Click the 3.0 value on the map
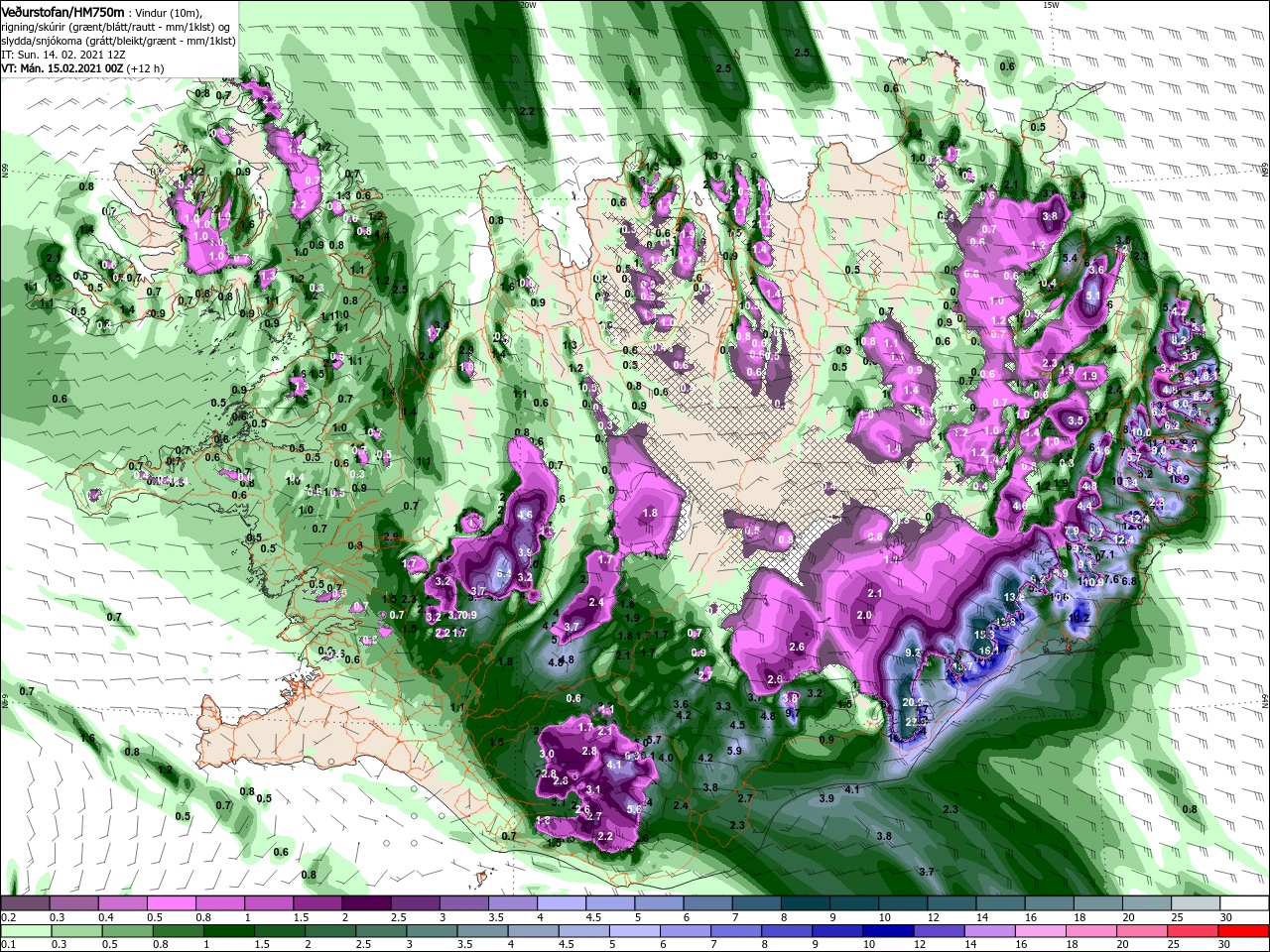The image size is (1270, 952). tap(547, 754)
